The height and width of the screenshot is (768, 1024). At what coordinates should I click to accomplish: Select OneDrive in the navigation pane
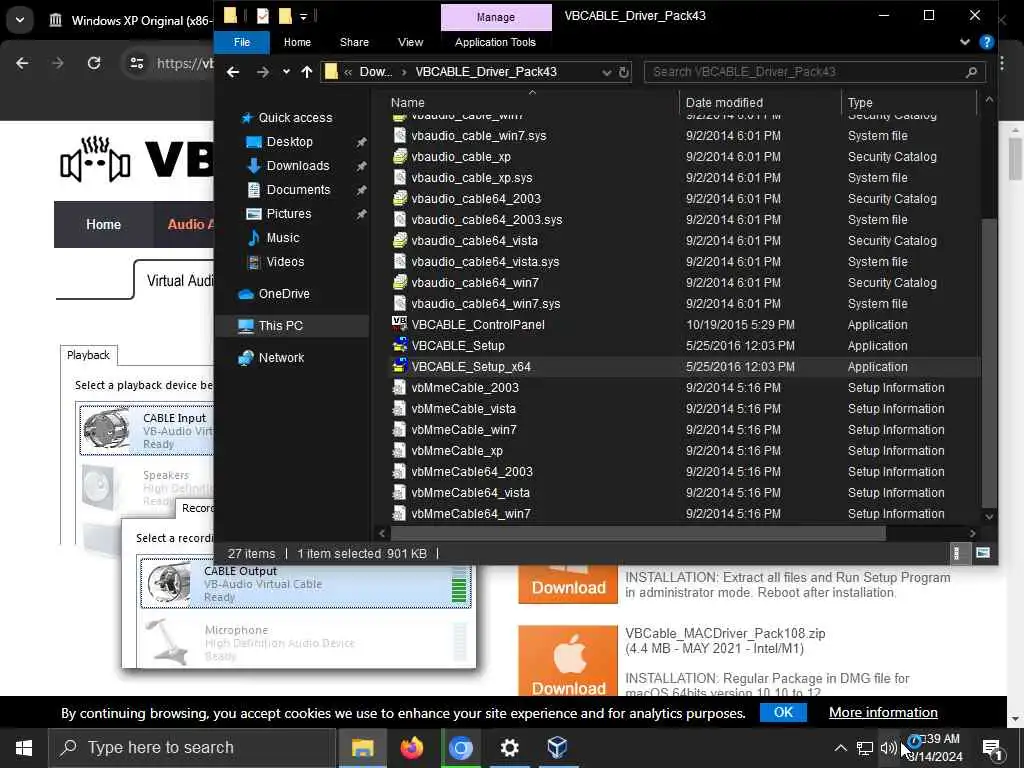coord(283,294)
